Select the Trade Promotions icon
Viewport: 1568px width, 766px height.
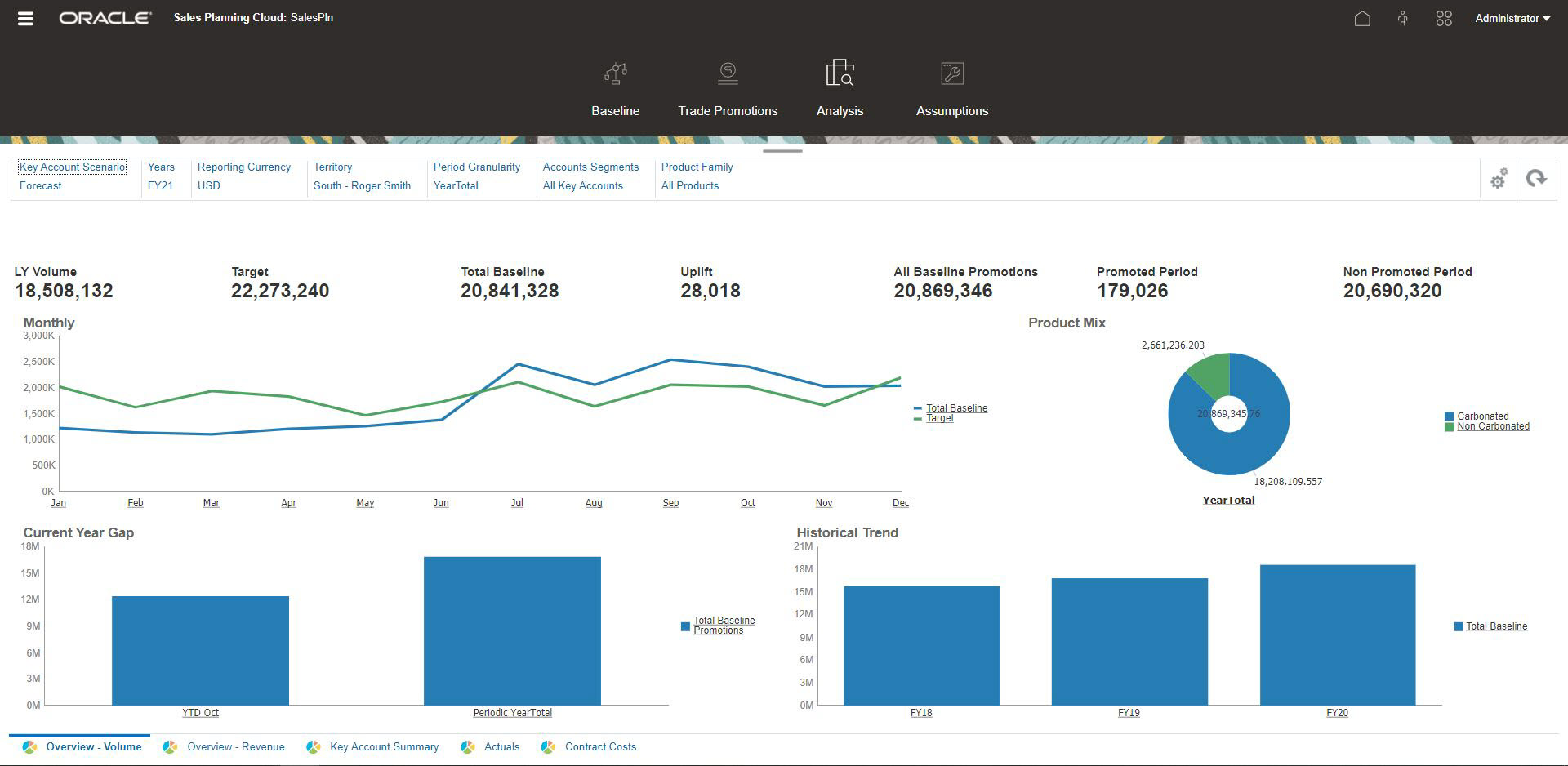coord(727,73)
